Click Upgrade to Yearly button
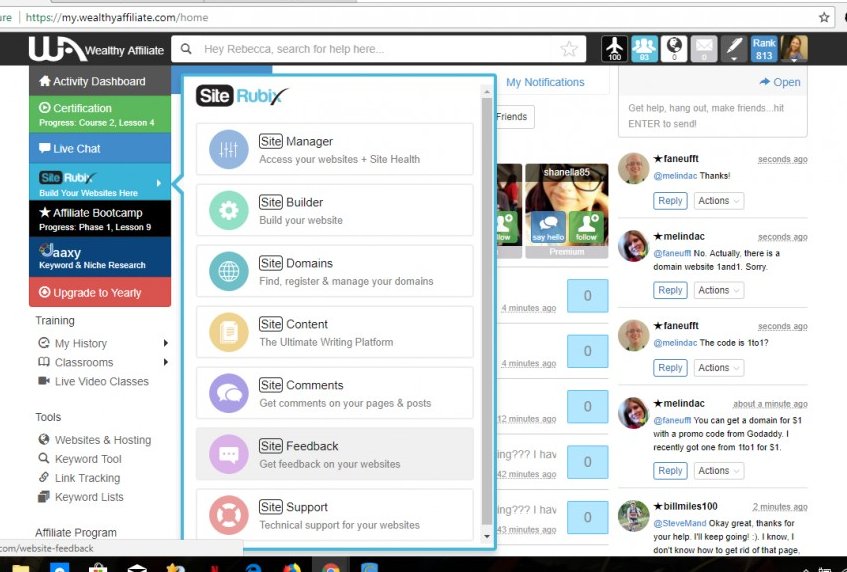The width and height of the screenshot is (847, 572). point(100,292)
